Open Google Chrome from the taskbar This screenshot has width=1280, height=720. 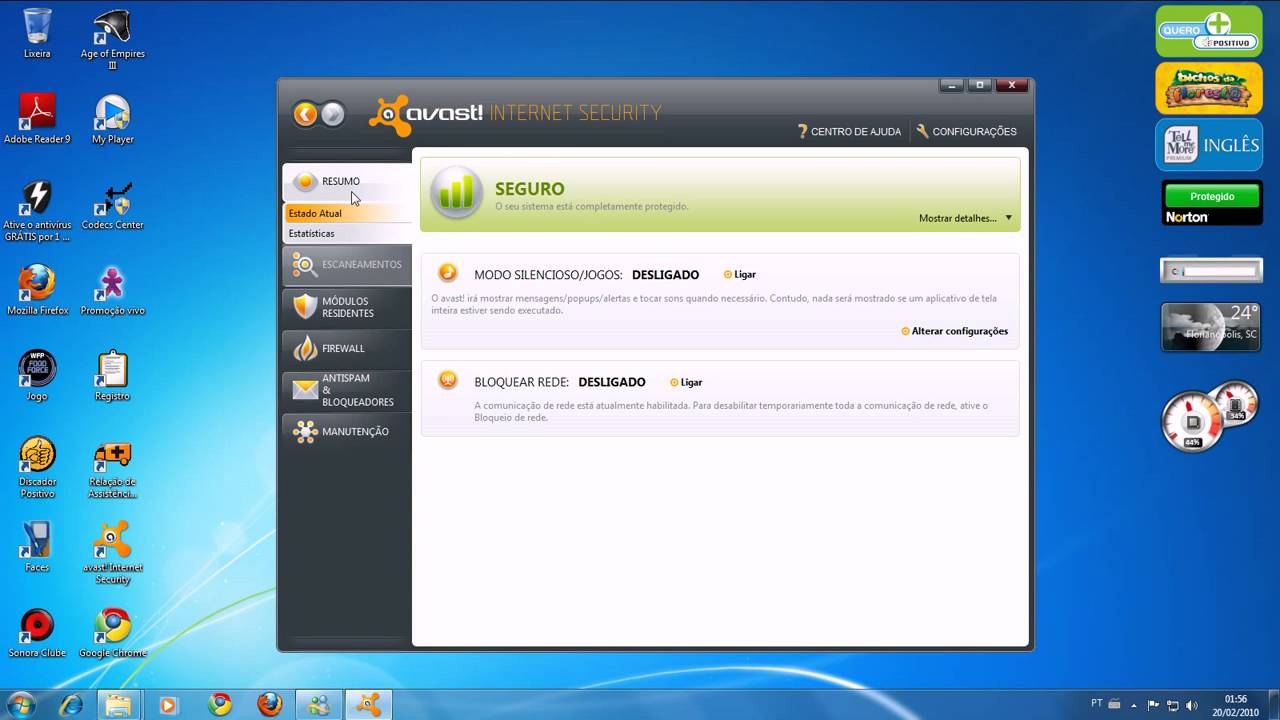220,704
